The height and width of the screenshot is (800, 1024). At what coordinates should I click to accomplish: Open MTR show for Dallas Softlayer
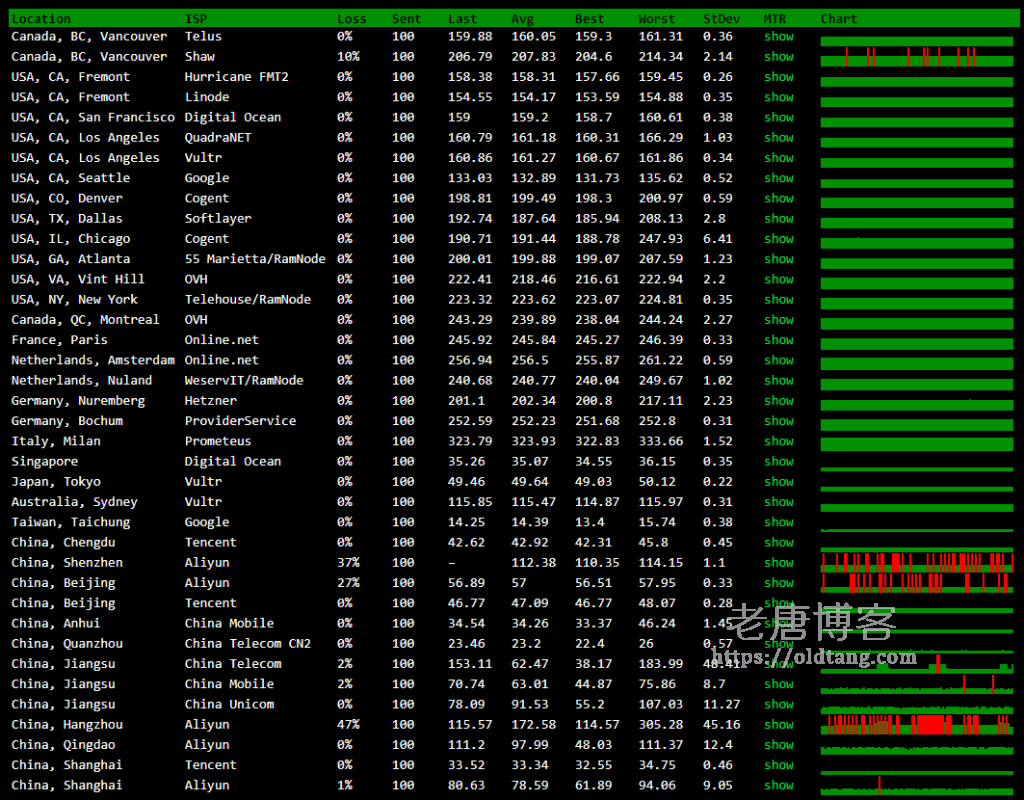(x=778, y=219)
